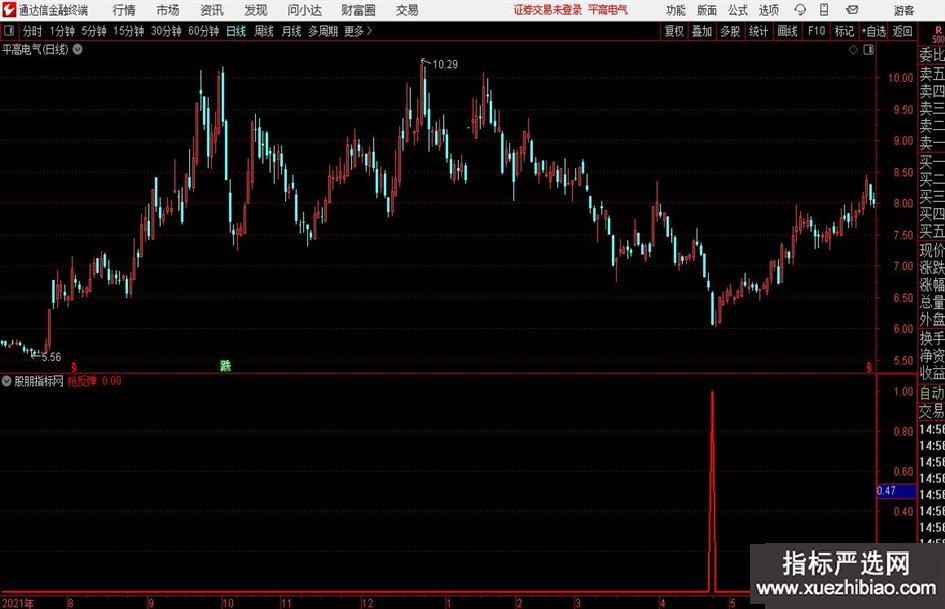Open the 版面 menu
This screenshot has width=945, height=609.
pos(707,10)
